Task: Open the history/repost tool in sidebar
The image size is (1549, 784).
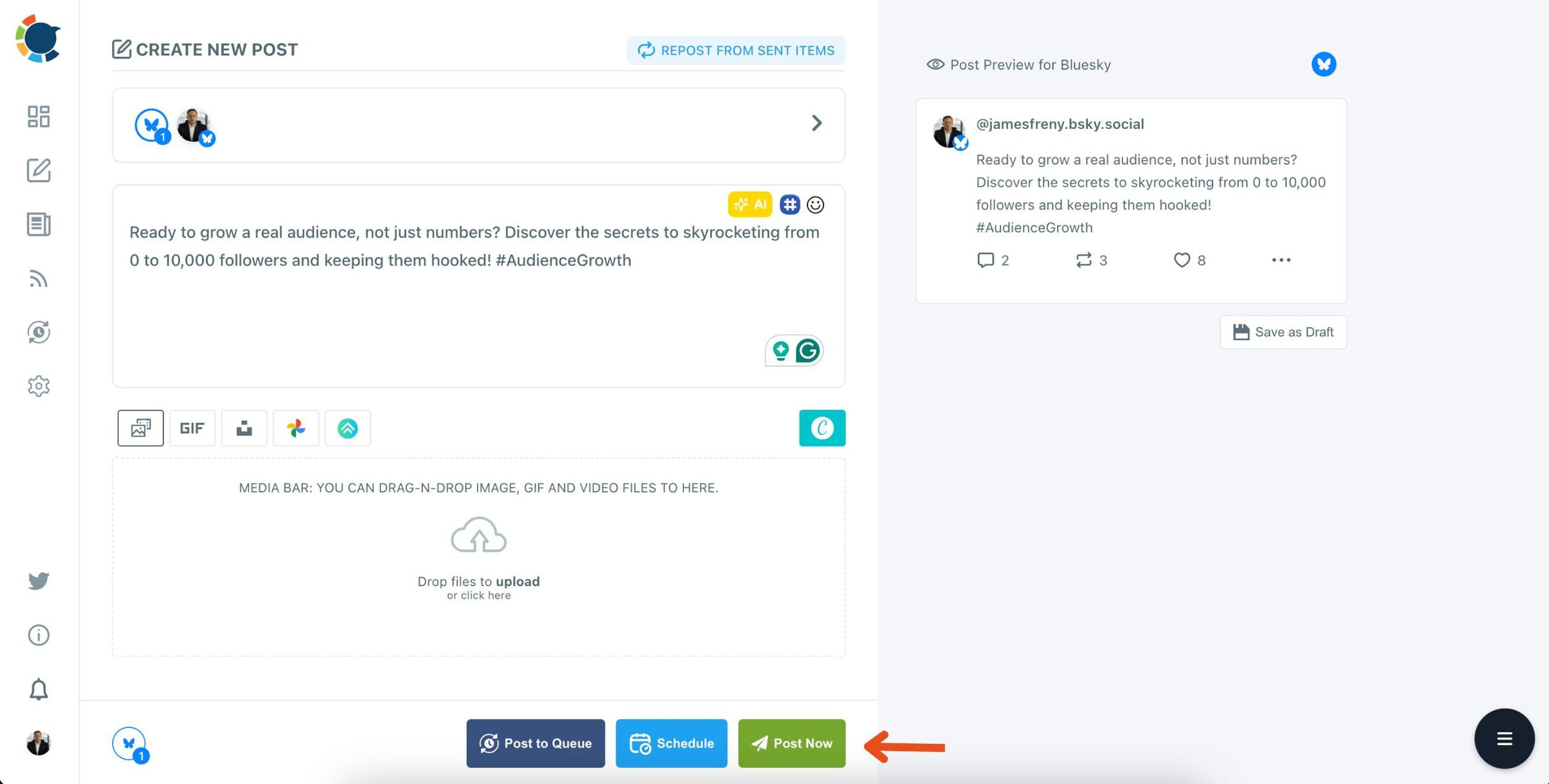Action: click(x=39, y=332)
